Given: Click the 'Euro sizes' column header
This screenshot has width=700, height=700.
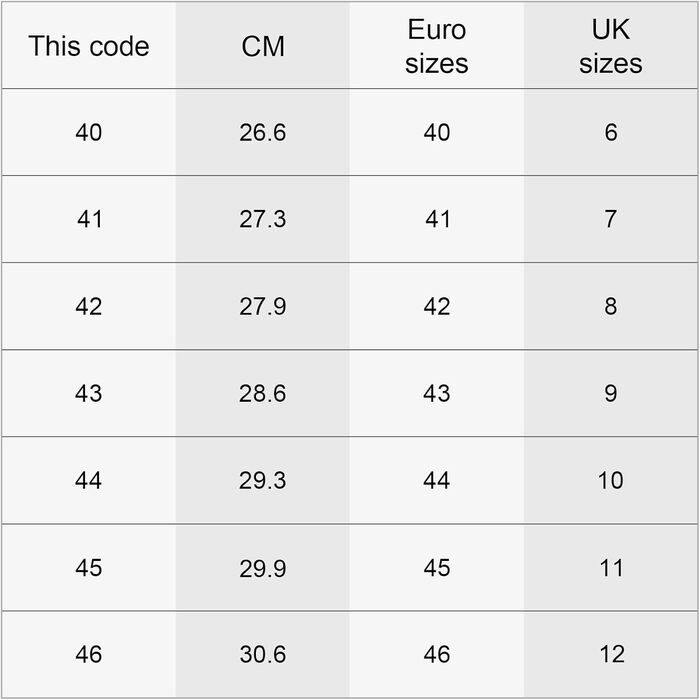Looking at the screenshot, I should point(437,46).
